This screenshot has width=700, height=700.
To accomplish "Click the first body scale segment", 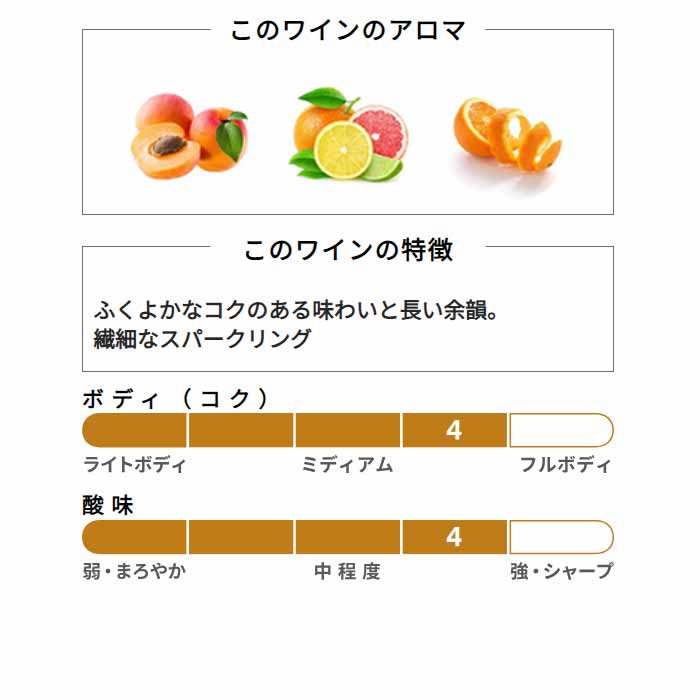I will pos(134,430).
